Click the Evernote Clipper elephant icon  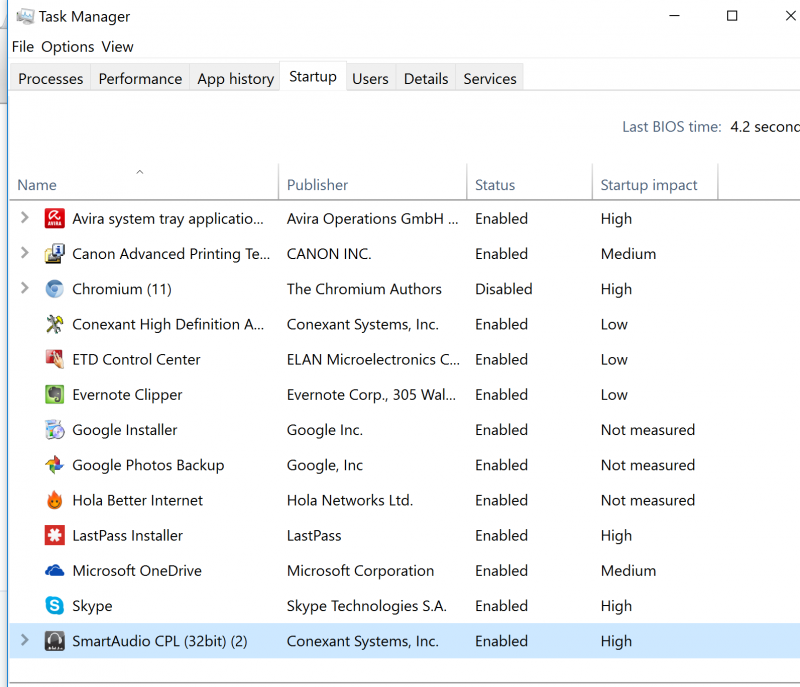pos(55,394)
